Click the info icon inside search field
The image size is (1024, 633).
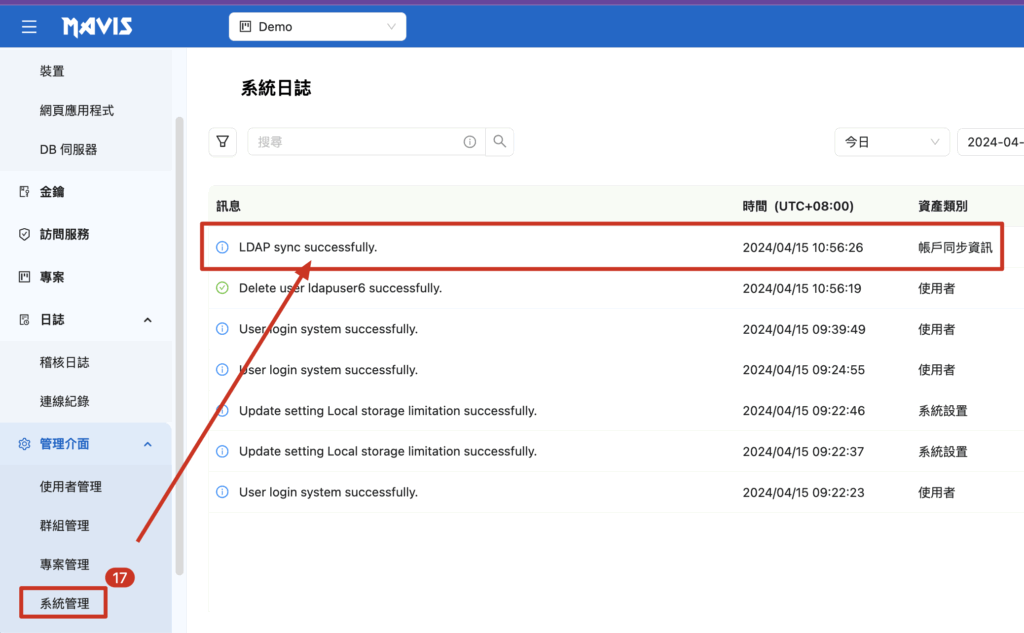(470, 142)
